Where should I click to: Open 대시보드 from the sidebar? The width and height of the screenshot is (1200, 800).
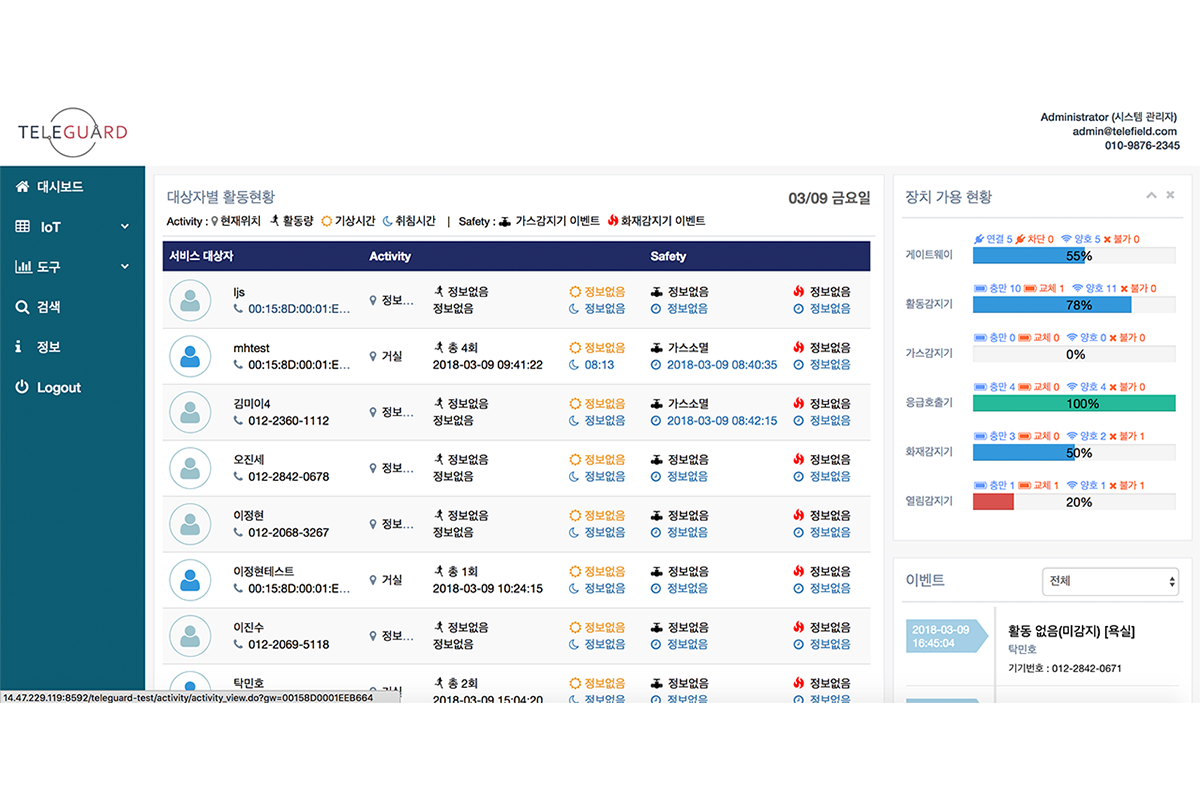(x=60, y=187)
